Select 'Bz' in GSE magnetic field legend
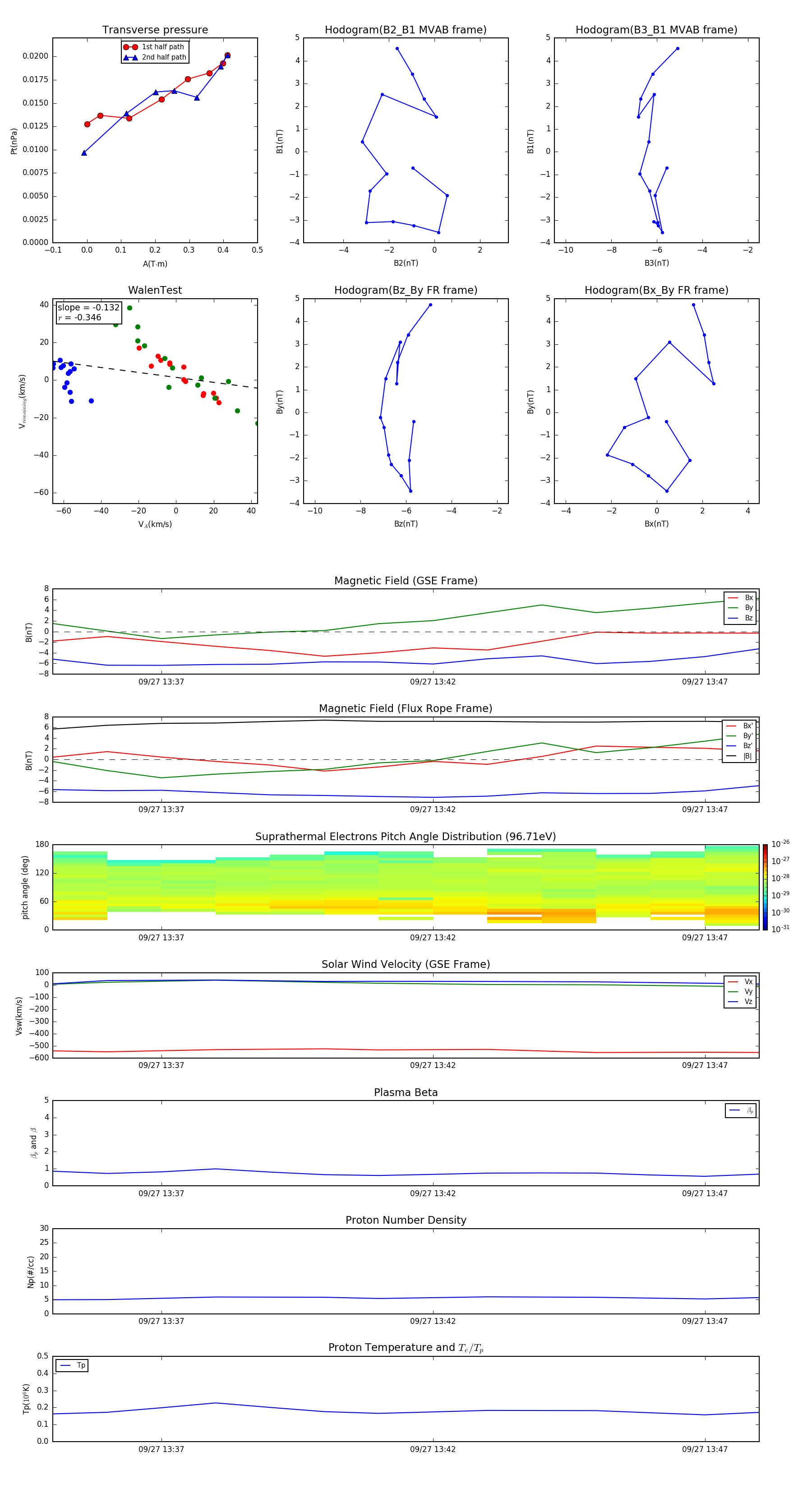Screen dimensions: 812x1489 (x=740, y=618)
